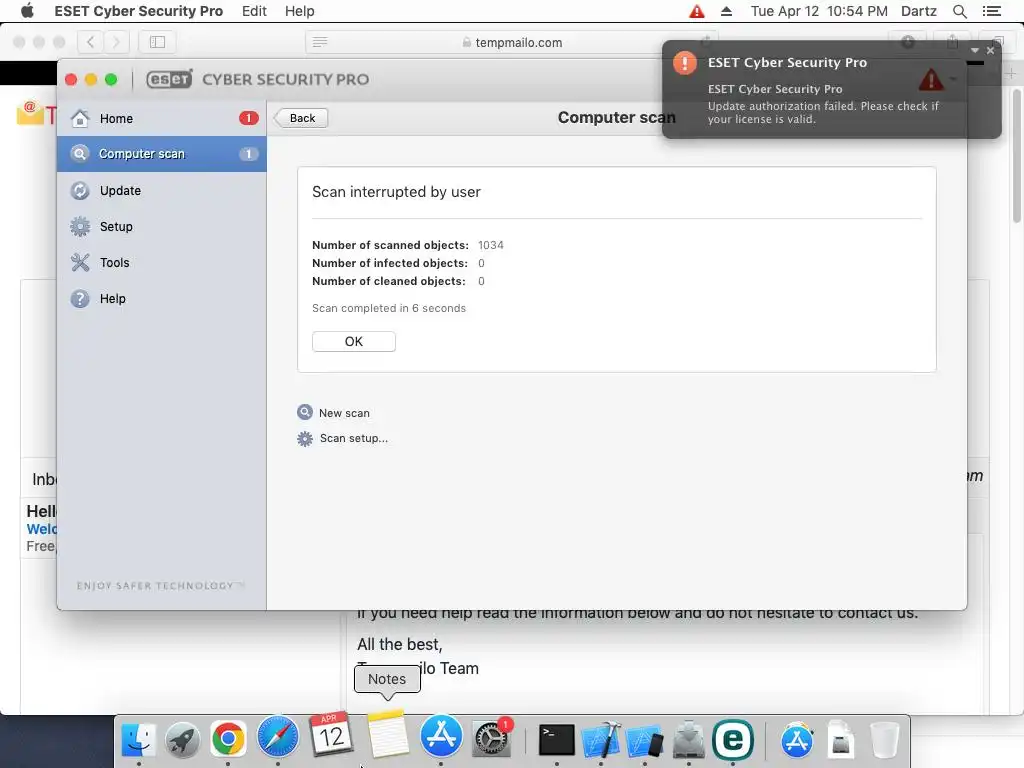Image resolution: width=1024 pixels, height=768 pixels.
Task: Click Number of scanned objects value 1034
Action: 490,245
